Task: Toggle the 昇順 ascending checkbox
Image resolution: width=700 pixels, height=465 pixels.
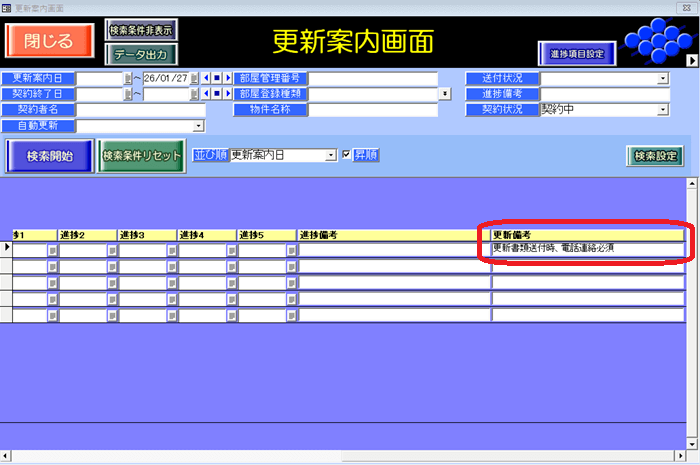Action: tap(347, 155)
